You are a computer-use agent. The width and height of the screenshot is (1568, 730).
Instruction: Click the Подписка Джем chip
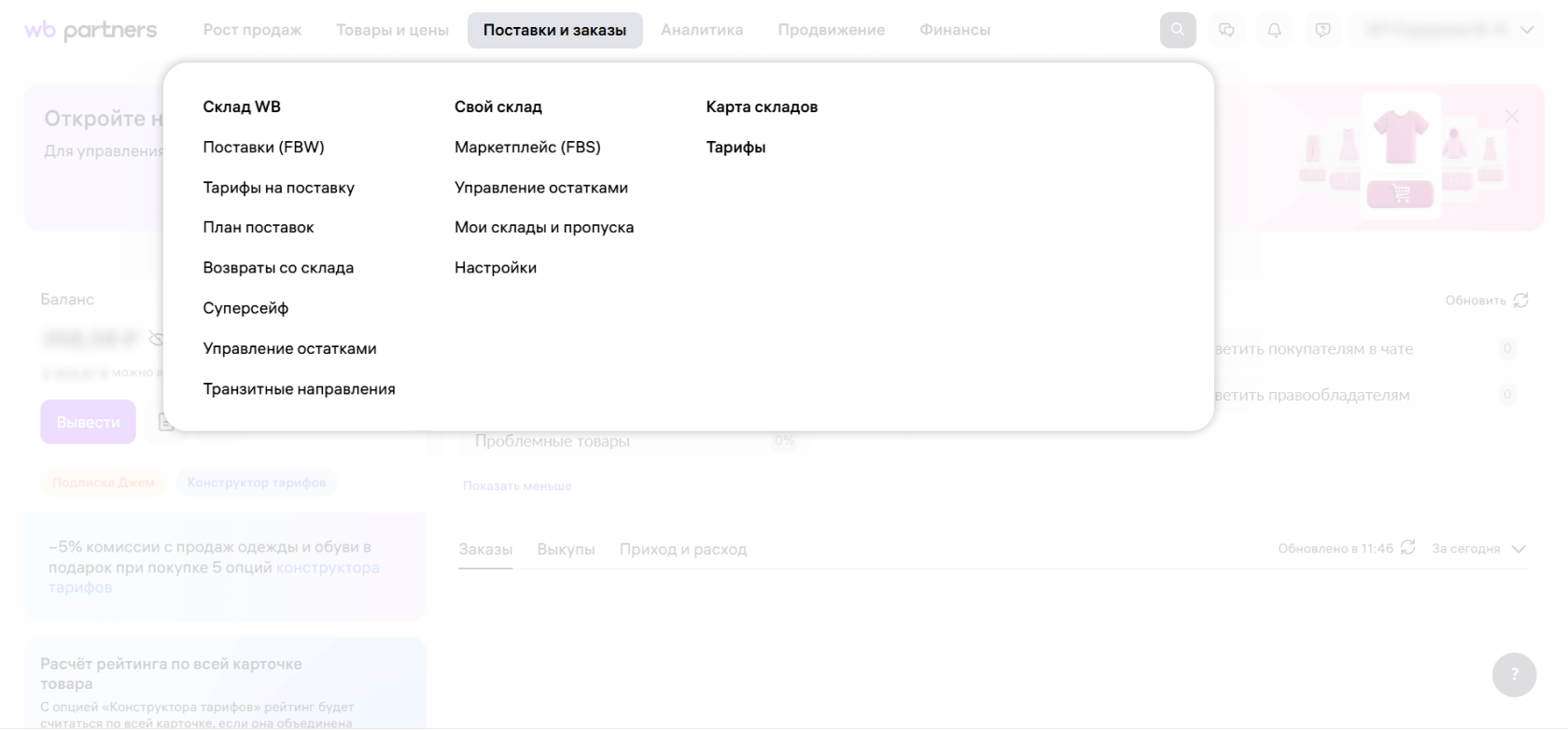(x=104, y=483)
